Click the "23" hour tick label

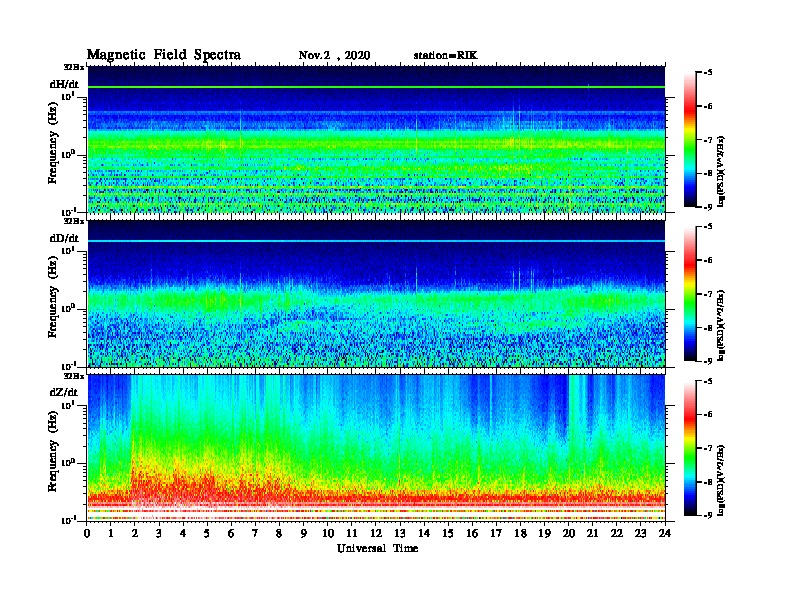640,533
